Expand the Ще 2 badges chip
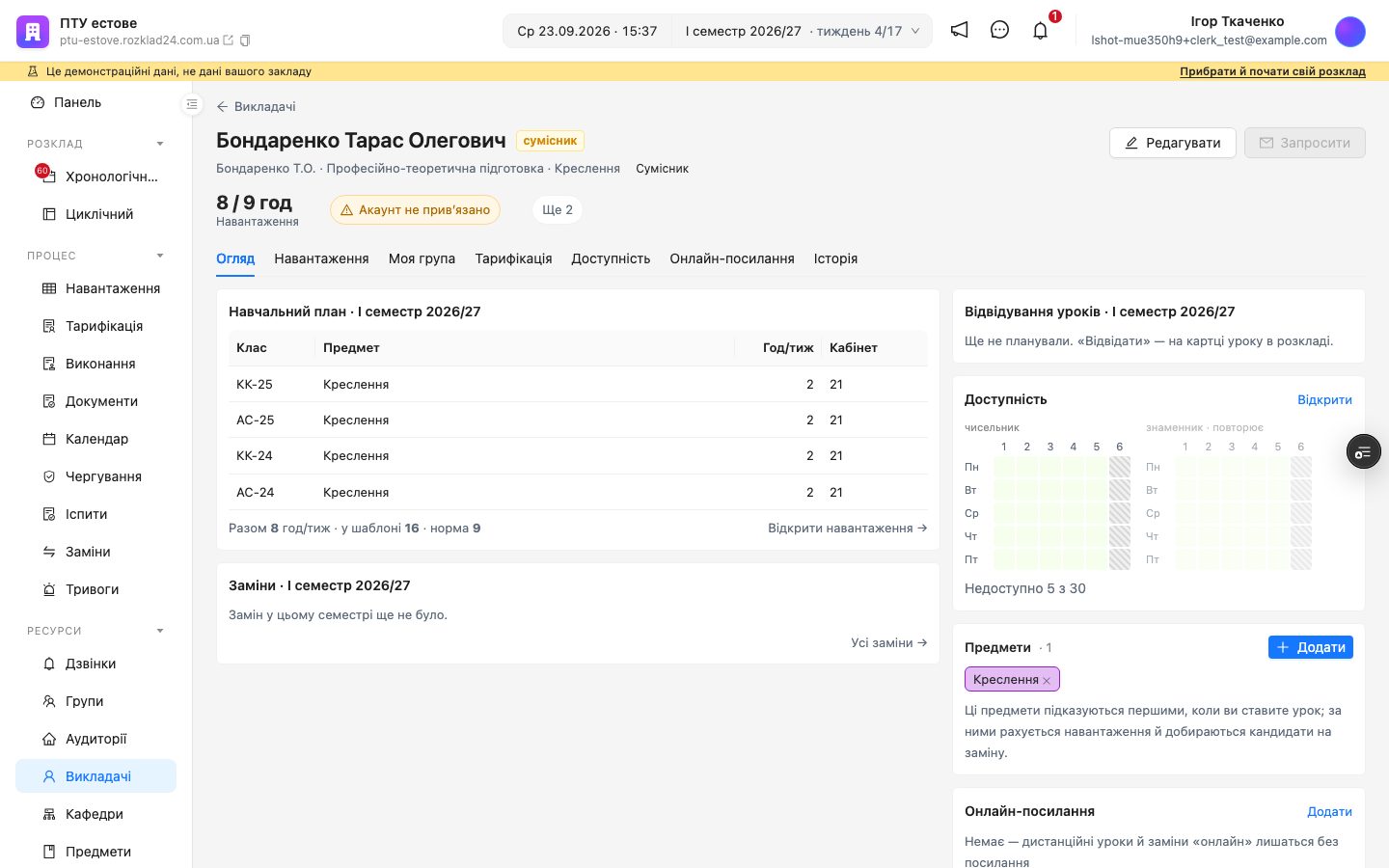 (558, 209)
